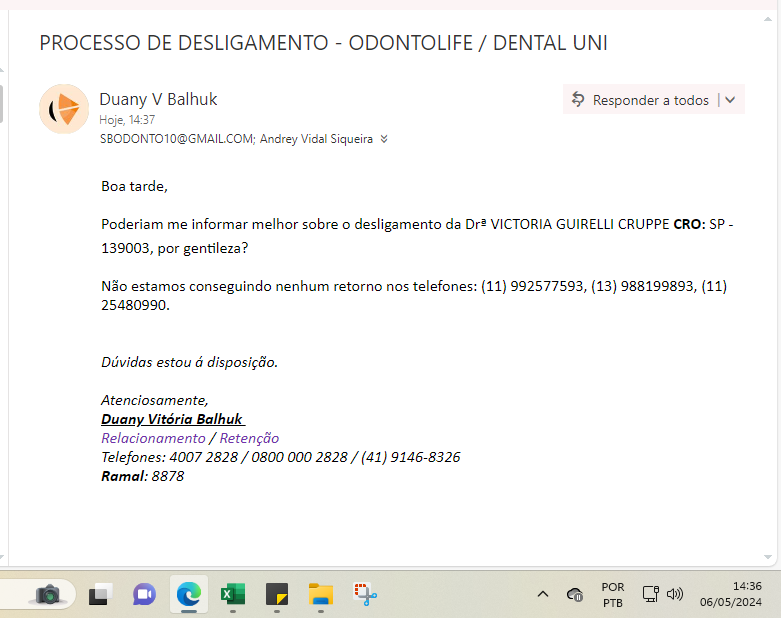781x618 pixels.
Task: Click the Retenção signature text
Action: [250, 438]
